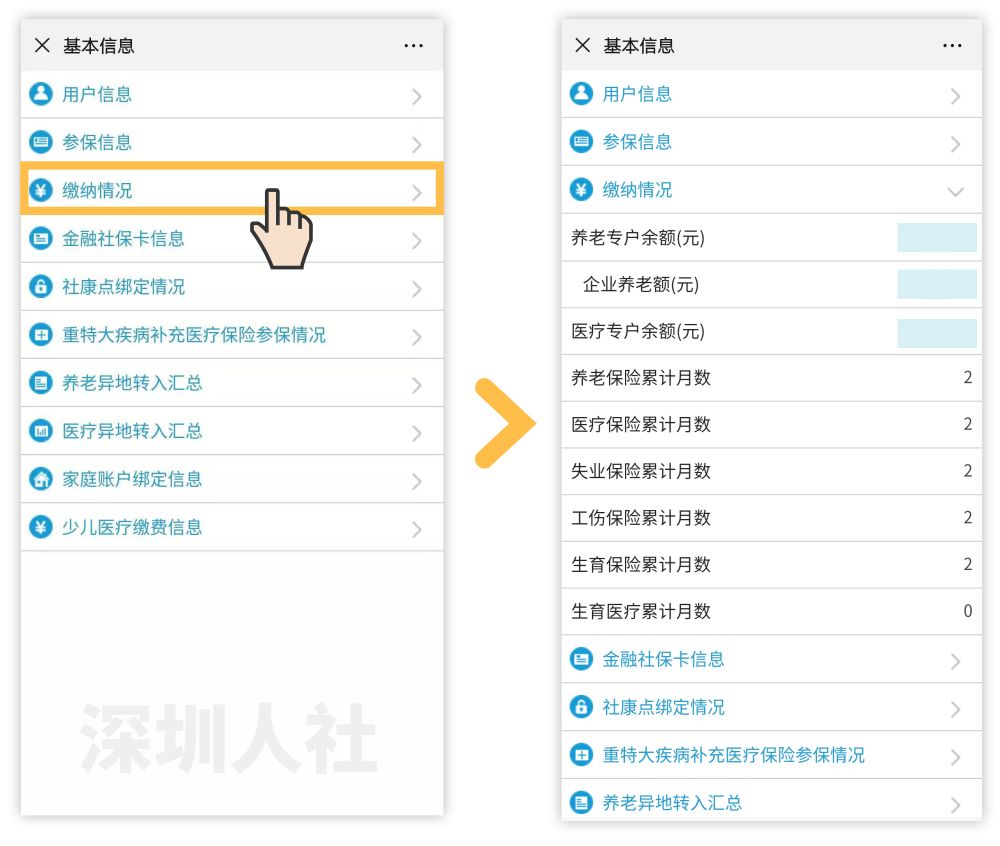Click the 用户信息 user icon
This screenshot has width=1000, height=846.
point(40,94)
